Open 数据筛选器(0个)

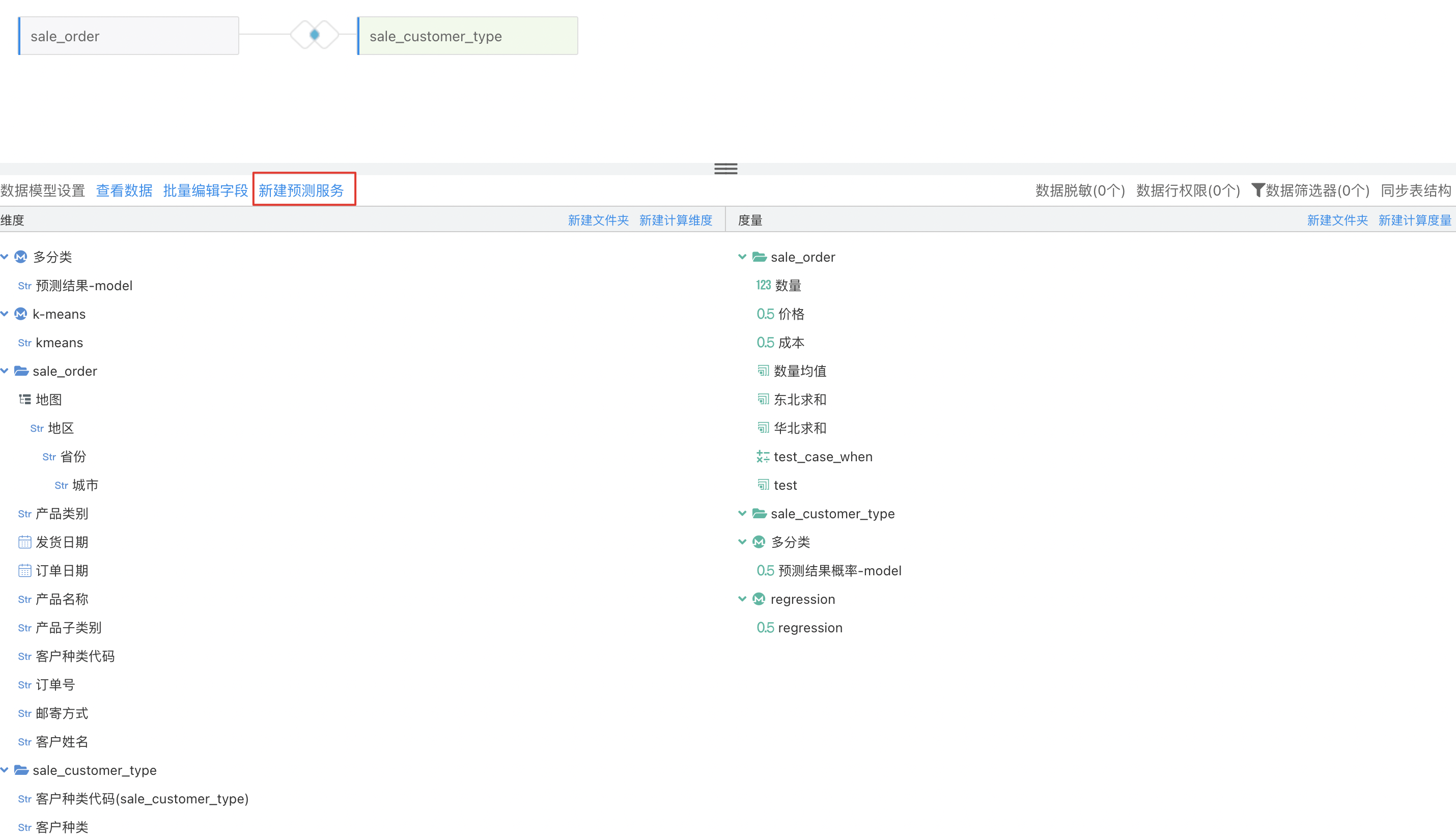point(1318,190)
